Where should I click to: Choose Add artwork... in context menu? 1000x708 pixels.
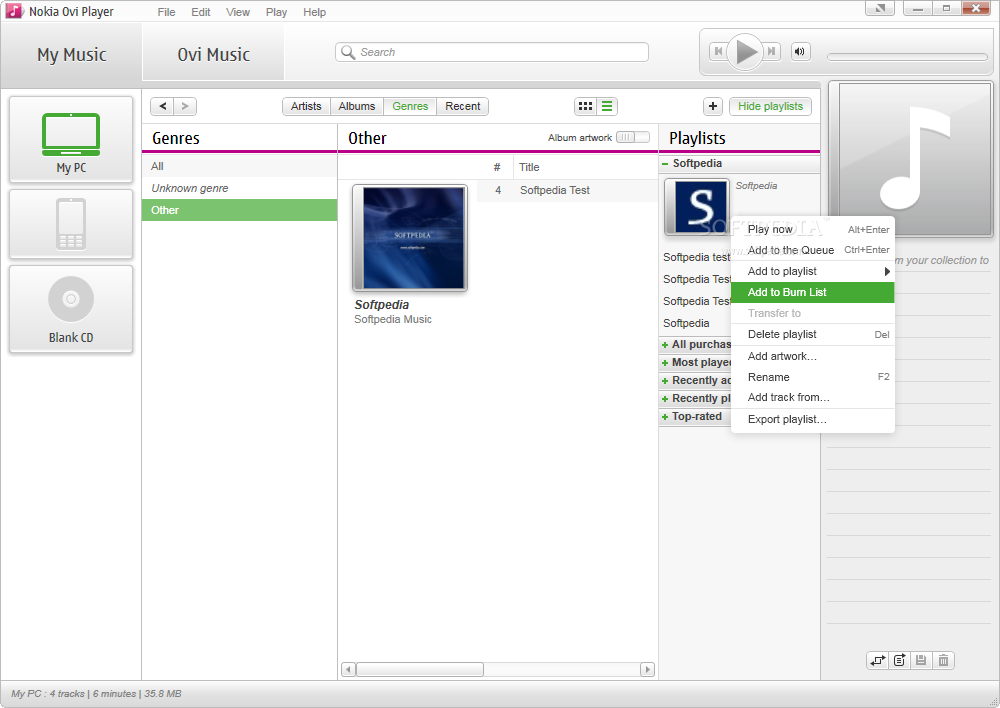pyautogui.click(x=812, y=356)
